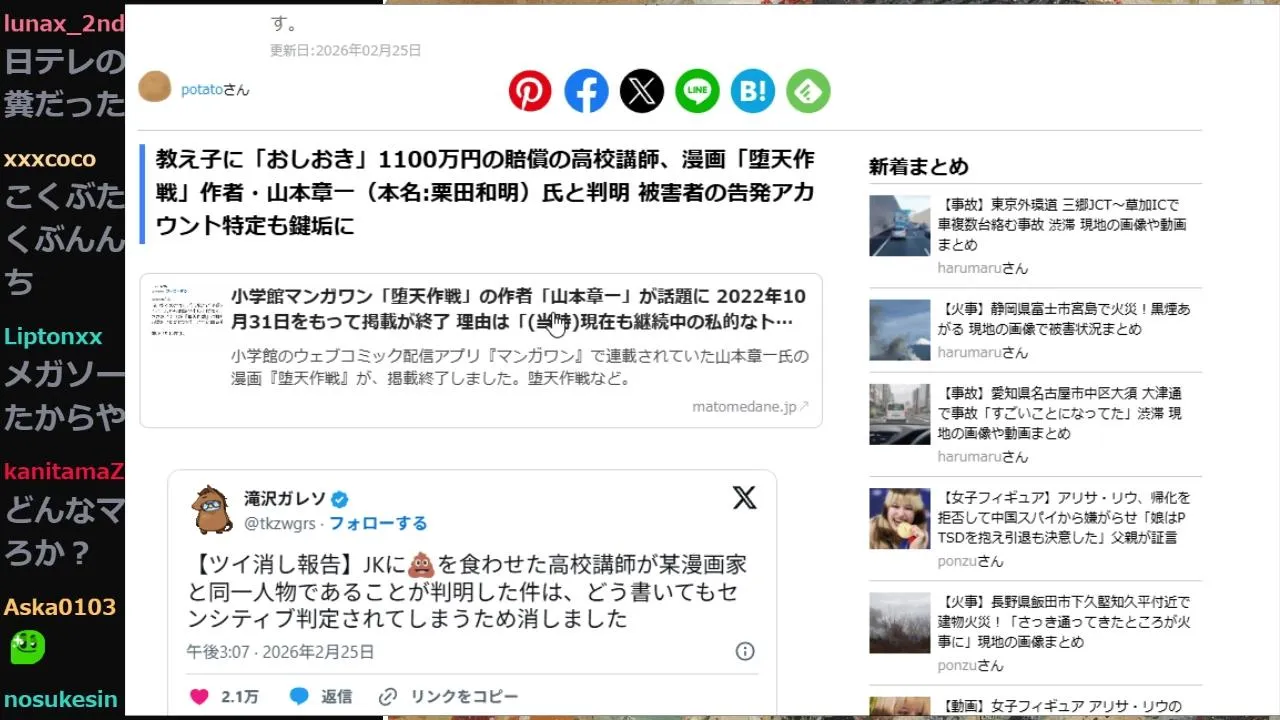
Task: Share the article on X
Action: pyautogui.click(x=642, y=91)
